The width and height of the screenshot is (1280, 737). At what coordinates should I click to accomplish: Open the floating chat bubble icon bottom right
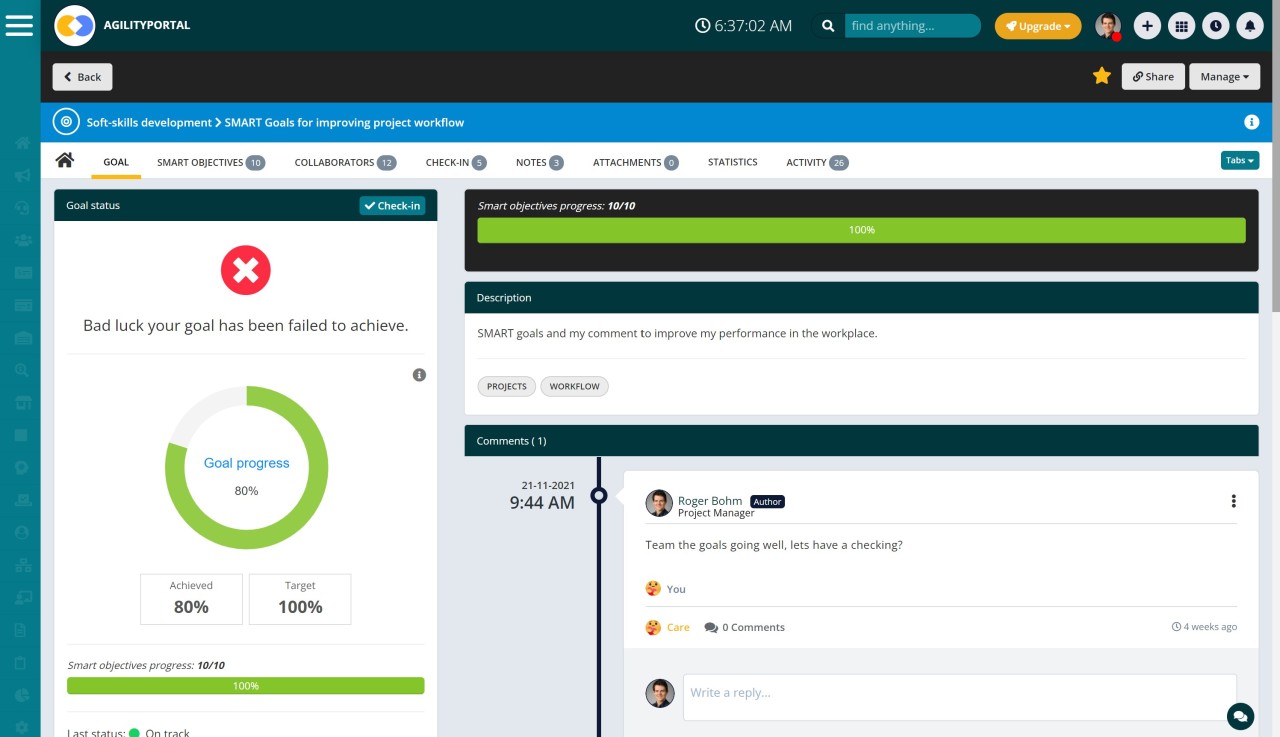pos(1240,716)
